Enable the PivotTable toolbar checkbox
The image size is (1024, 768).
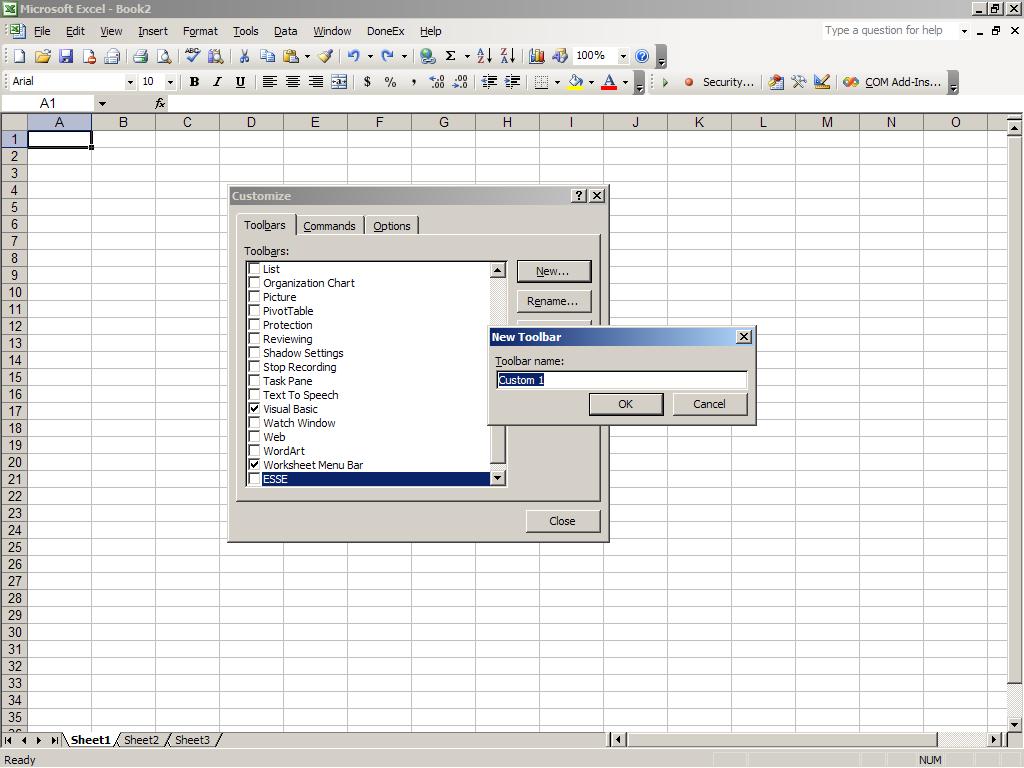[254, 311]
